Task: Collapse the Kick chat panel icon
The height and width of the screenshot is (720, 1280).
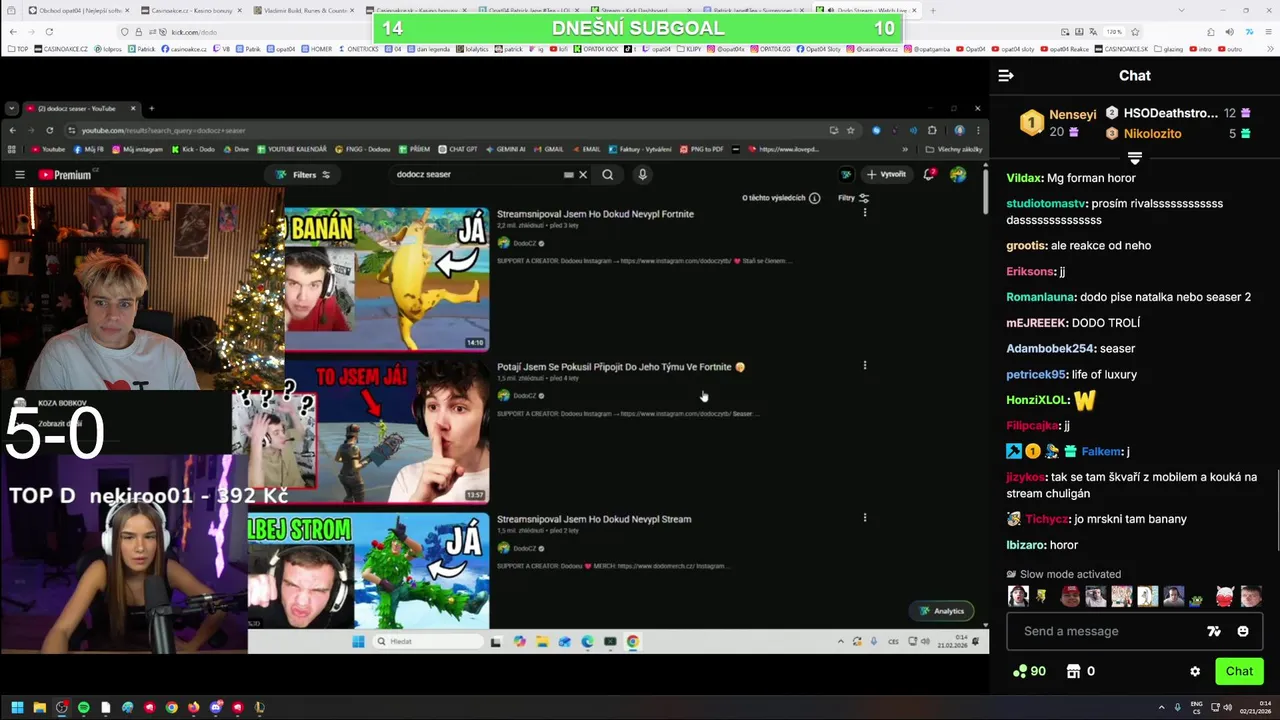Action: pos(1006,76)
